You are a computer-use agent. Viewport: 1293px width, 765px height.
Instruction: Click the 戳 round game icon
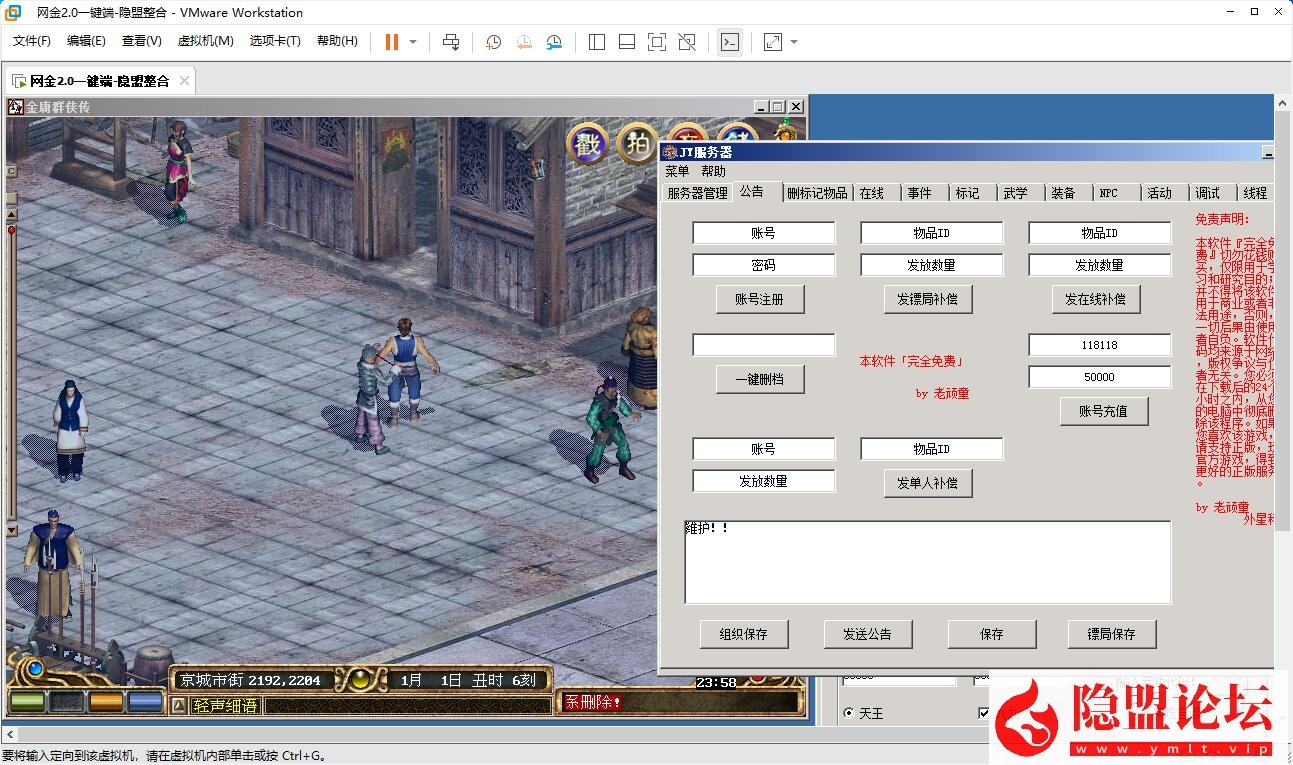click(x=587, y=143)
